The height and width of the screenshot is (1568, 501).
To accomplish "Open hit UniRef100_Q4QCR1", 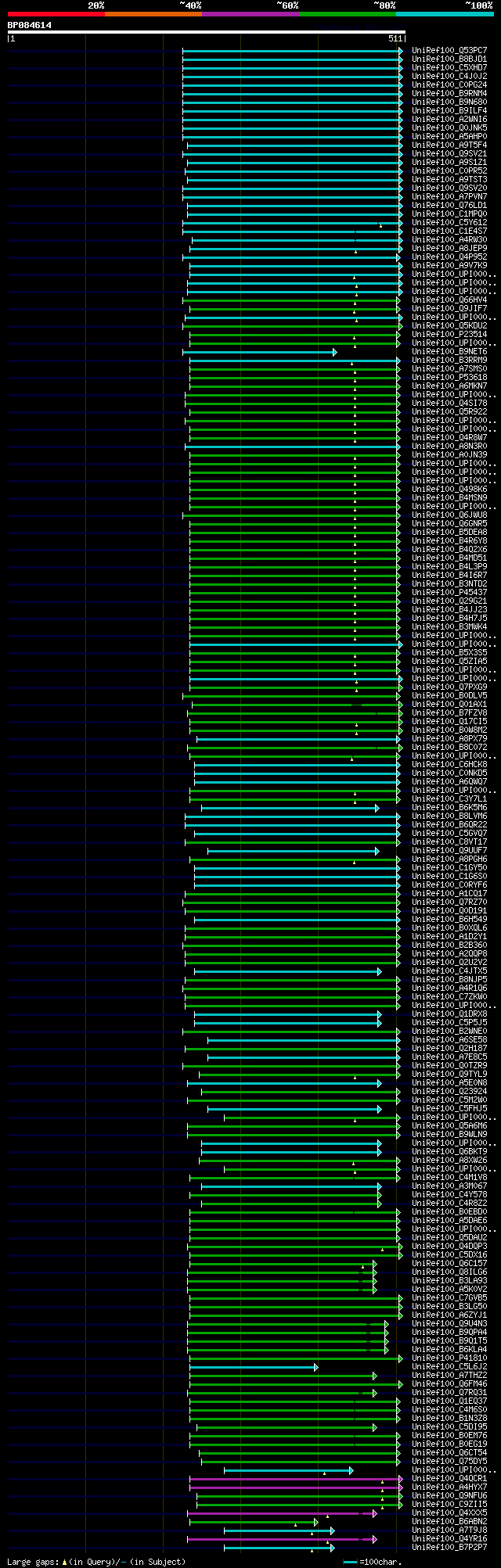I will (449, 1479).
